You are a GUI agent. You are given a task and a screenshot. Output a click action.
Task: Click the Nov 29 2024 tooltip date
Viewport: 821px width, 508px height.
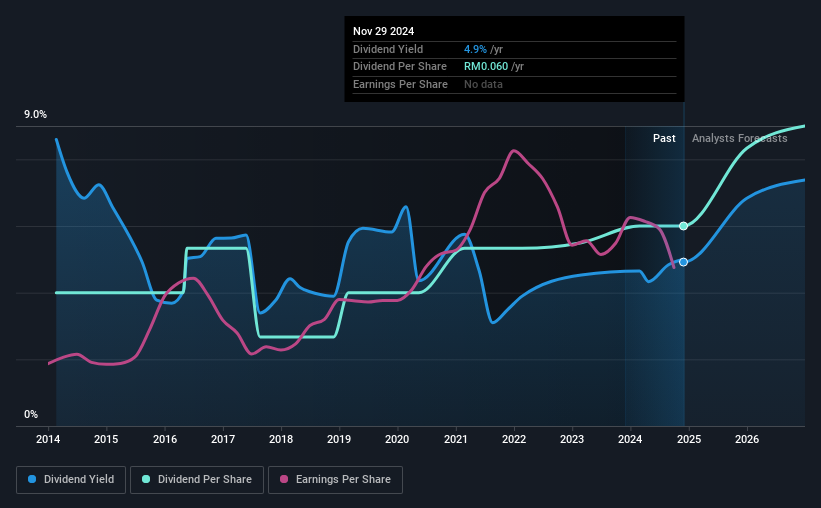pyautogui.click(x=383, y=31)
